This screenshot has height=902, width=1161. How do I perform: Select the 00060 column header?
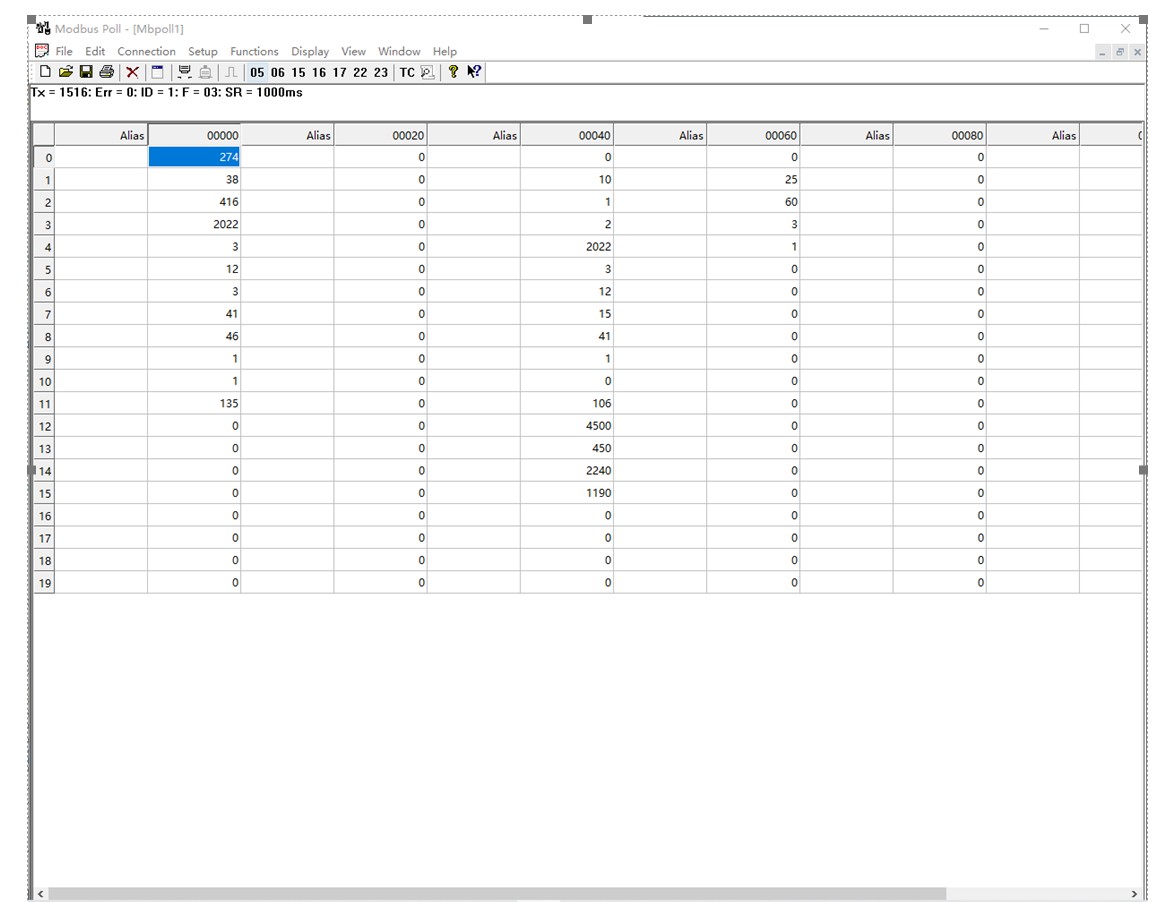pyautogui.click(x=754, y=135)
